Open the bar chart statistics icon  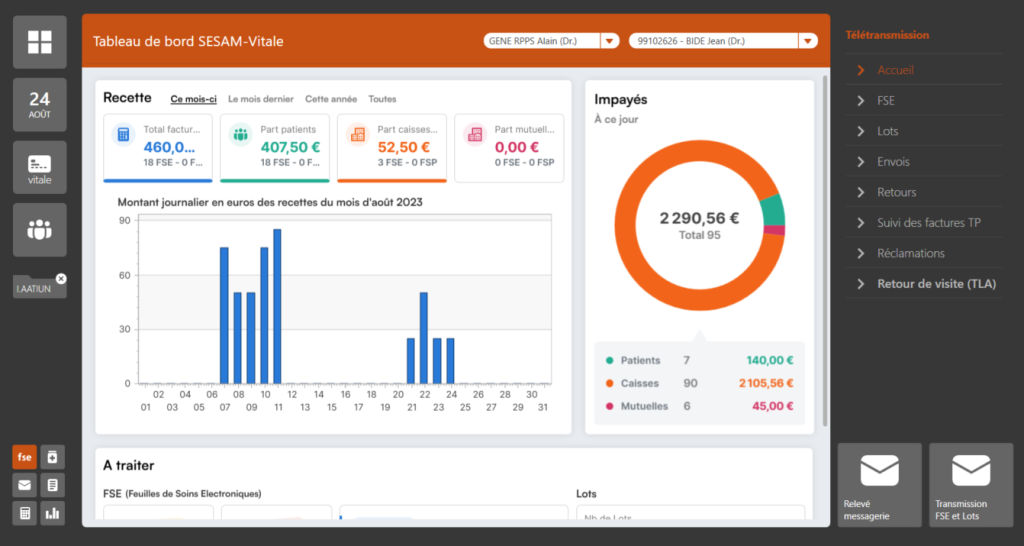coord(53,513)
